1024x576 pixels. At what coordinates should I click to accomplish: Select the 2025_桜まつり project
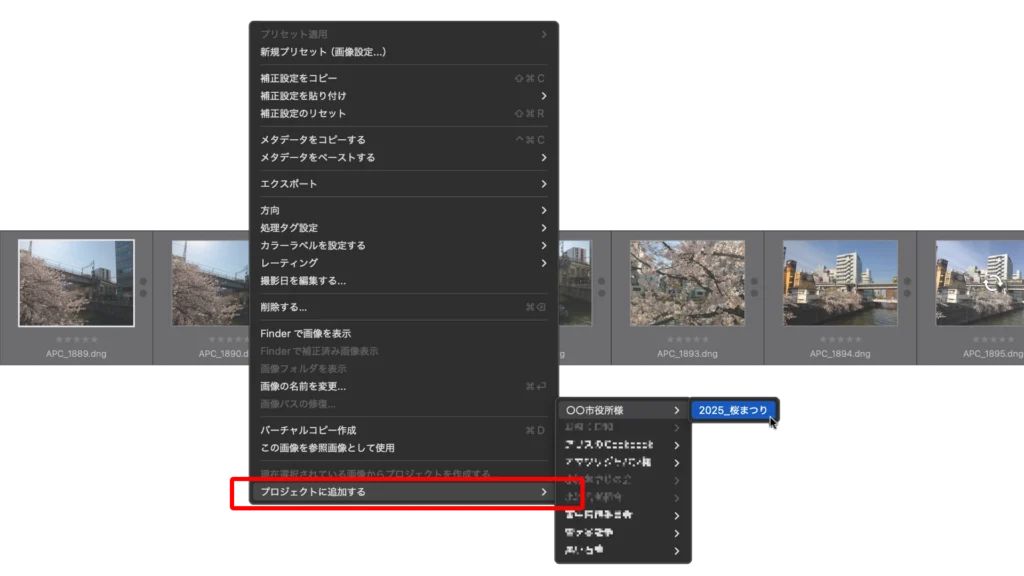click(734, 411)
